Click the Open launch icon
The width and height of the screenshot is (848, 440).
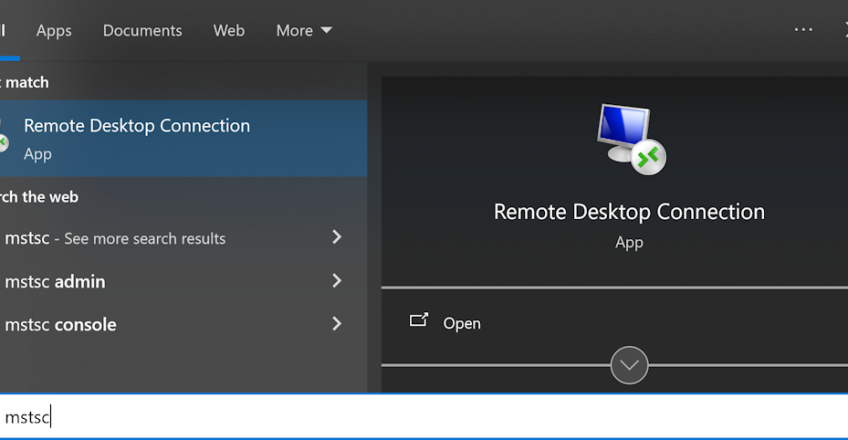(419, 320)
